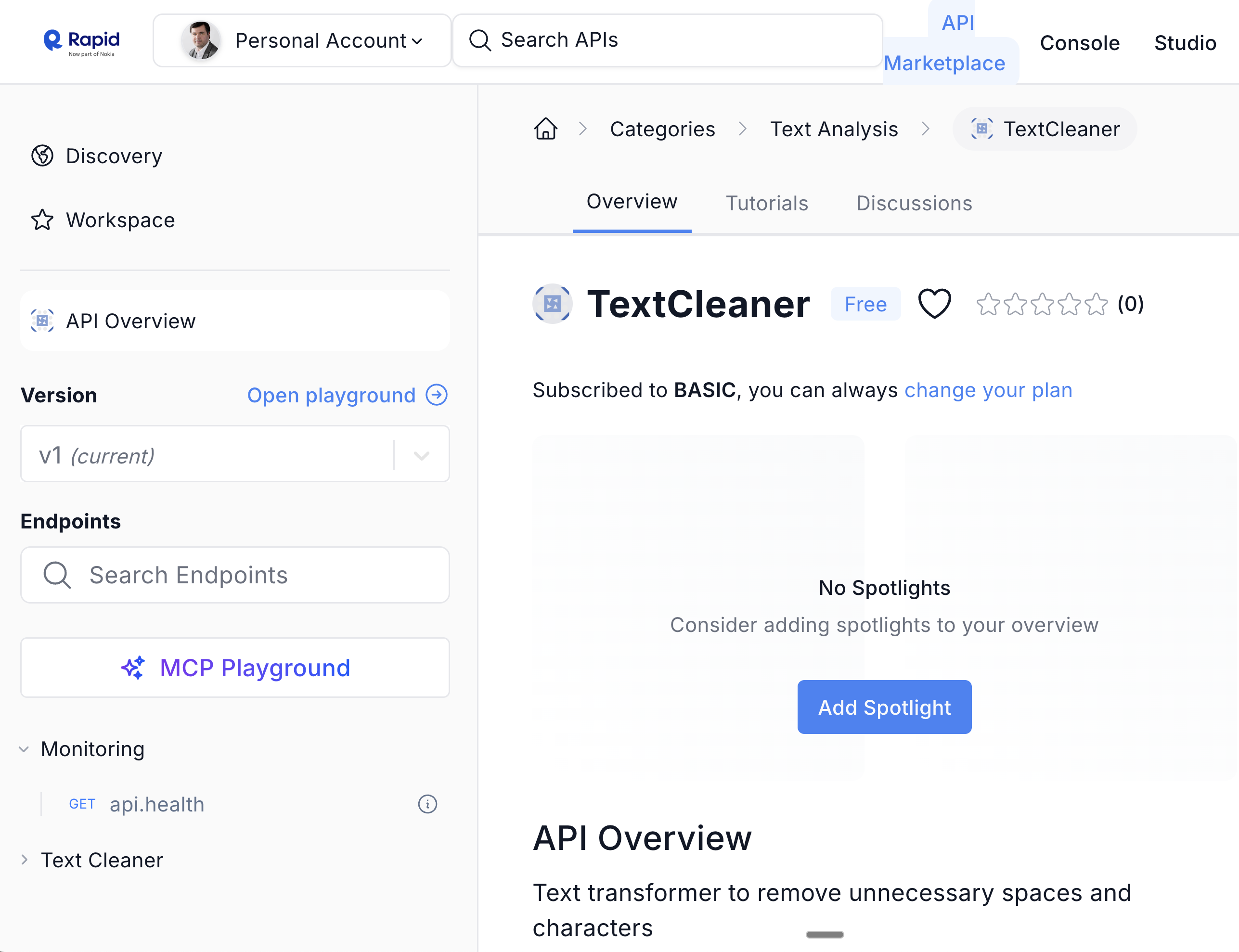Open the v1 version dropdown
This screenshot has height=952, width=1239.
(421, 455)
